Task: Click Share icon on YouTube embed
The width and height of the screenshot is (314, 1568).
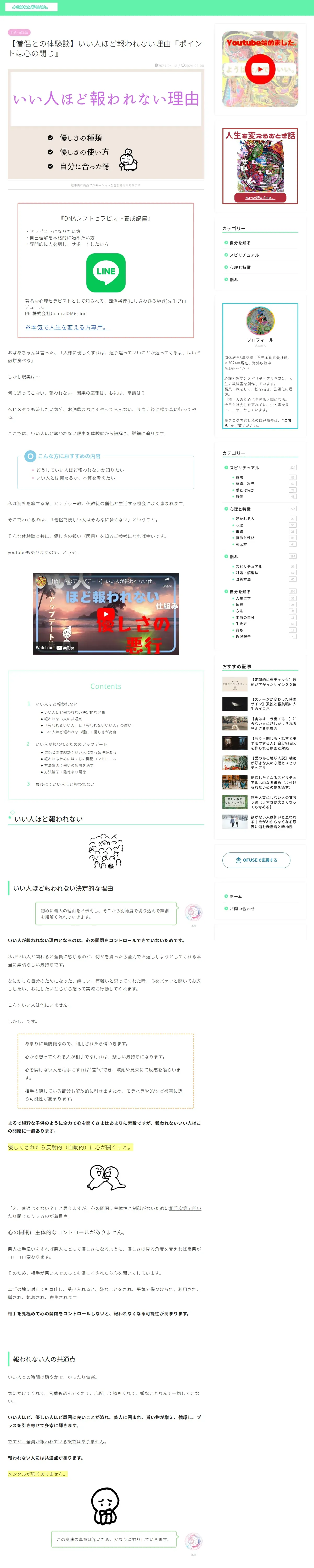Action: (x=167, y=582)
